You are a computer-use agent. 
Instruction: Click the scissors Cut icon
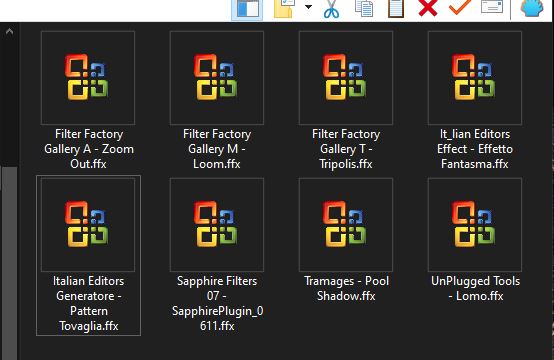tap(331, 9)
